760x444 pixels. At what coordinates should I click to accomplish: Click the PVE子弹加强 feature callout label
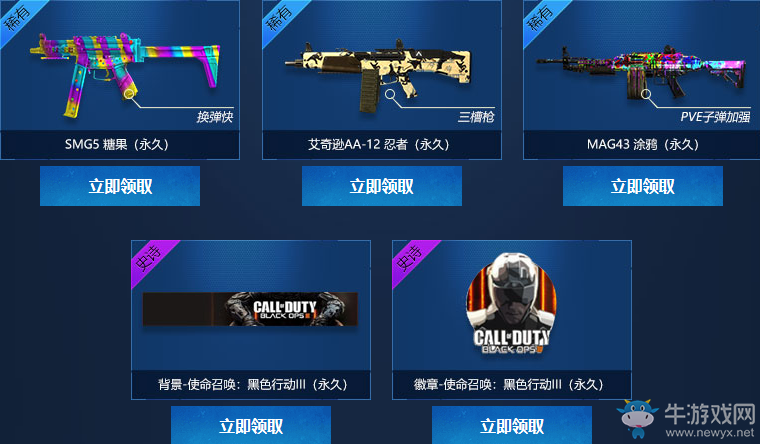[715, 117]
